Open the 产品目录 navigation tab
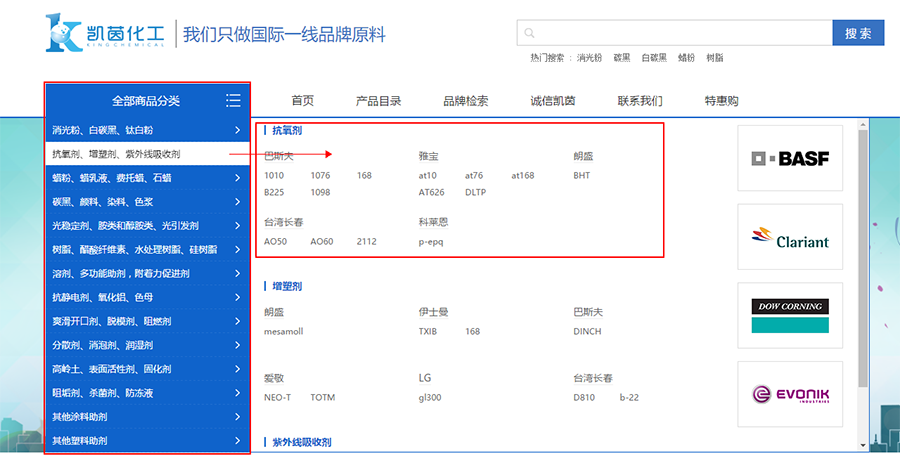900x456 pixels. coord(378,101)
